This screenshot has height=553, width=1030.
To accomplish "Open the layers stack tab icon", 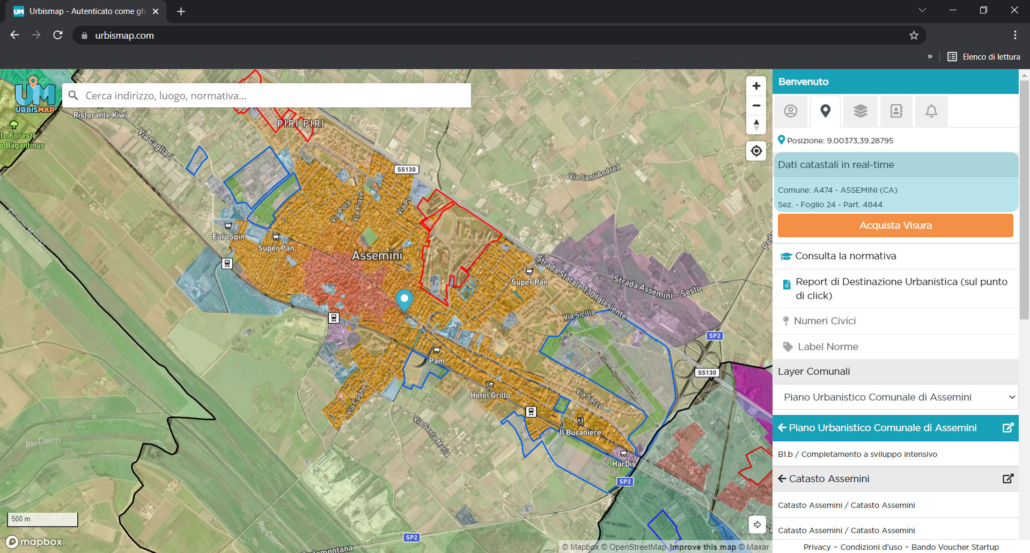I will coord(861,111).
